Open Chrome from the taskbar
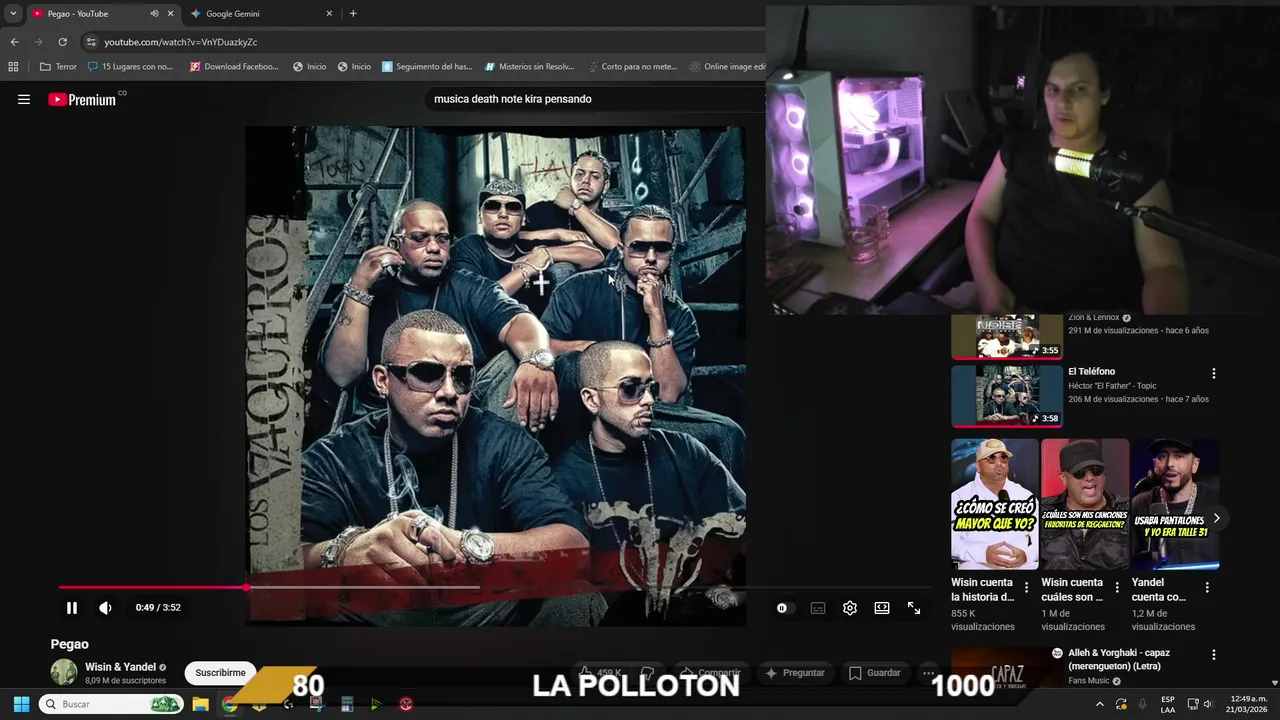 229,704
